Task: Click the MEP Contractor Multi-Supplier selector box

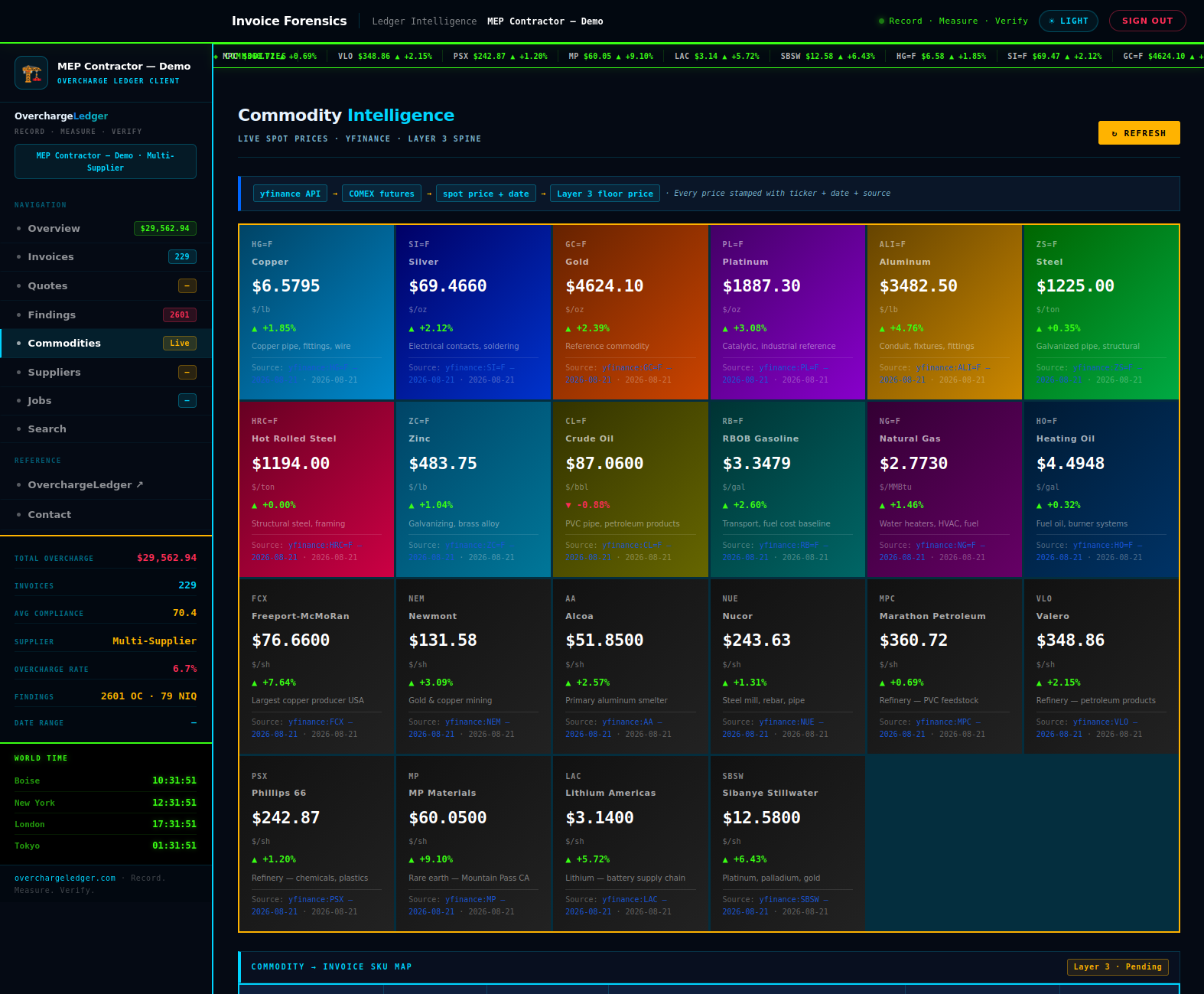Action: click(106, 161)
